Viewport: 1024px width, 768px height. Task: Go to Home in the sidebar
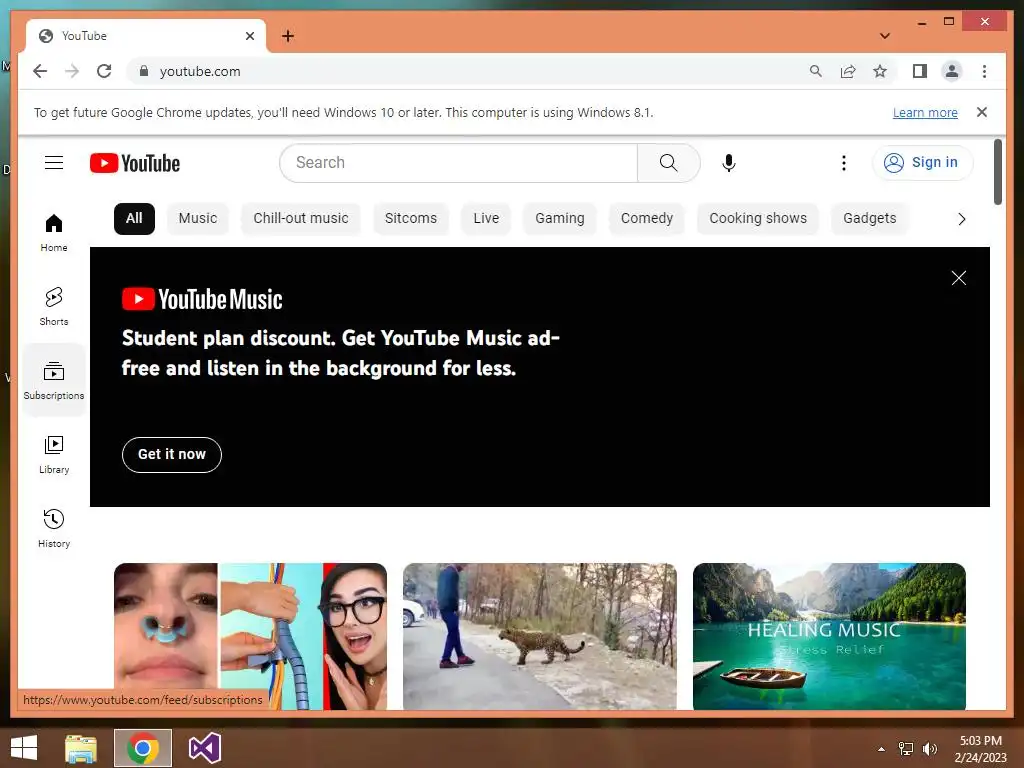[54, 232]
